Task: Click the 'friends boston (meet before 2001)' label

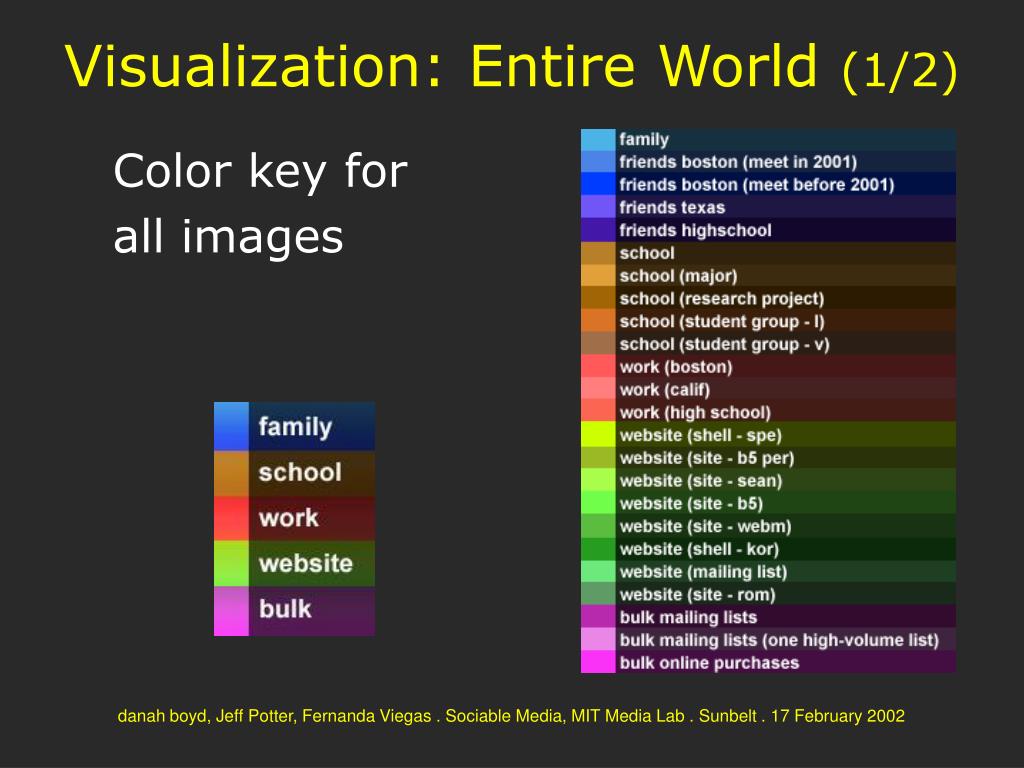Action: click(x=757, y=185)
